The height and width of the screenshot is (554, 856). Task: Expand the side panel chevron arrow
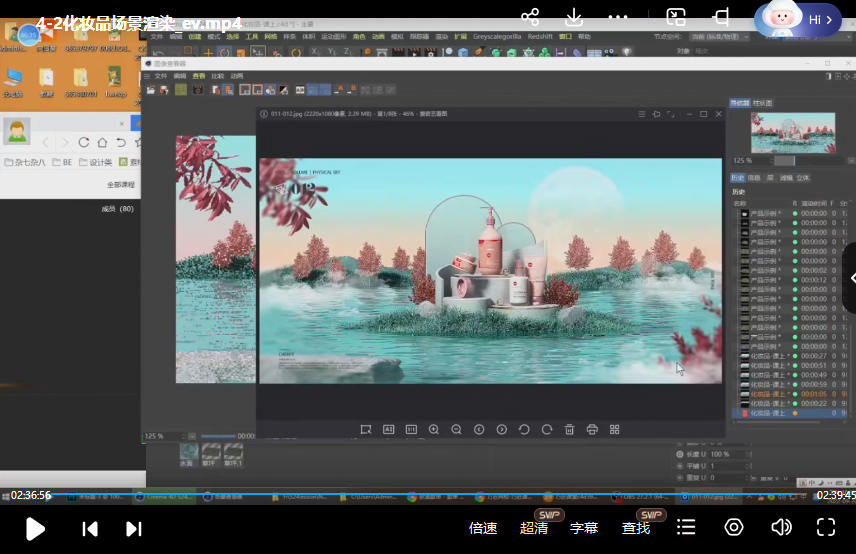coord(852,278)
